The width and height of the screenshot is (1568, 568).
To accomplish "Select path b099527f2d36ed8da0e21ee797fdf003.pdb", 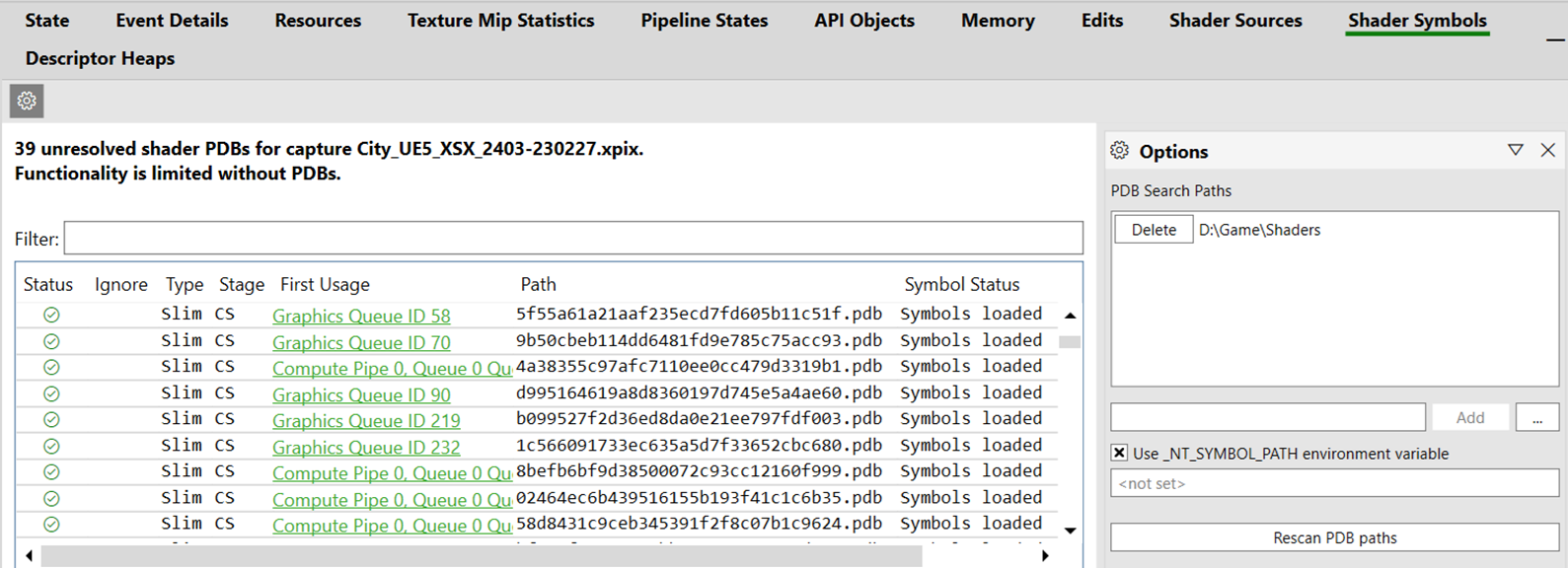I will pyautogui.click(x=699, y=418).
